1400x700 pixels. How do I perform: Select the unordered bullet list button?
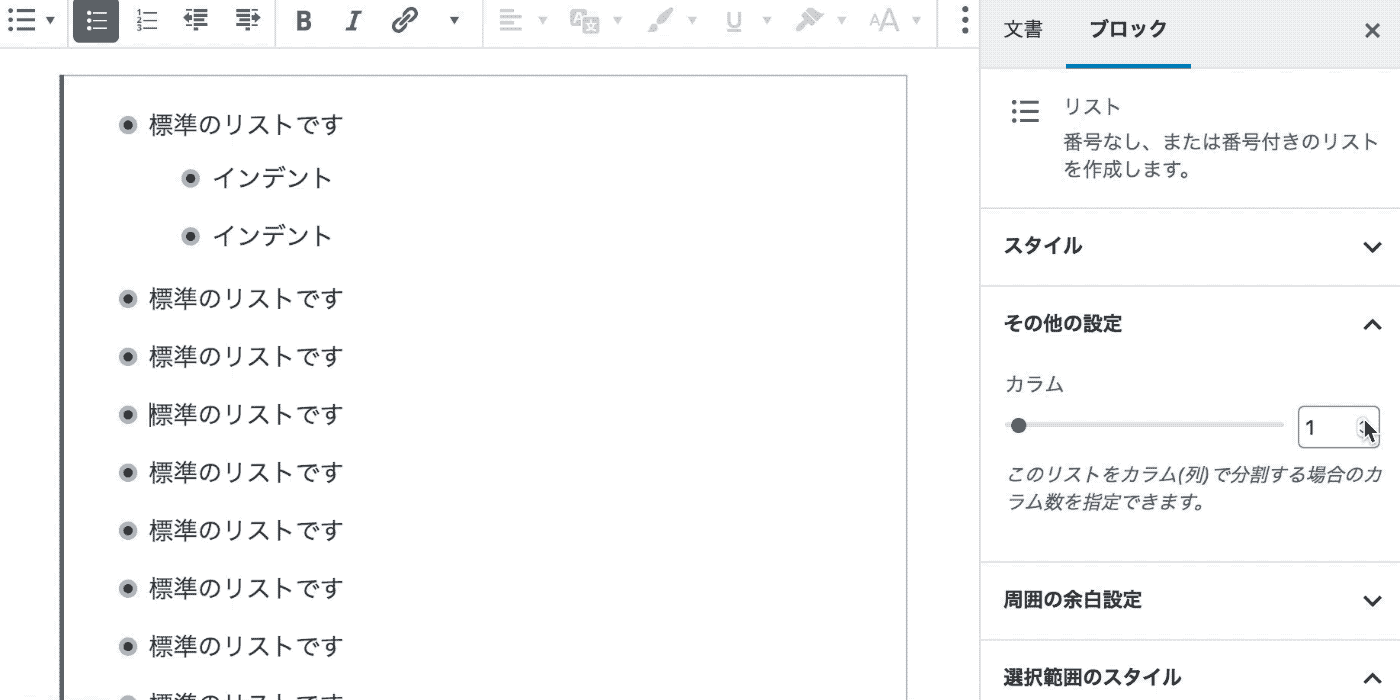[x=96, y=21]
